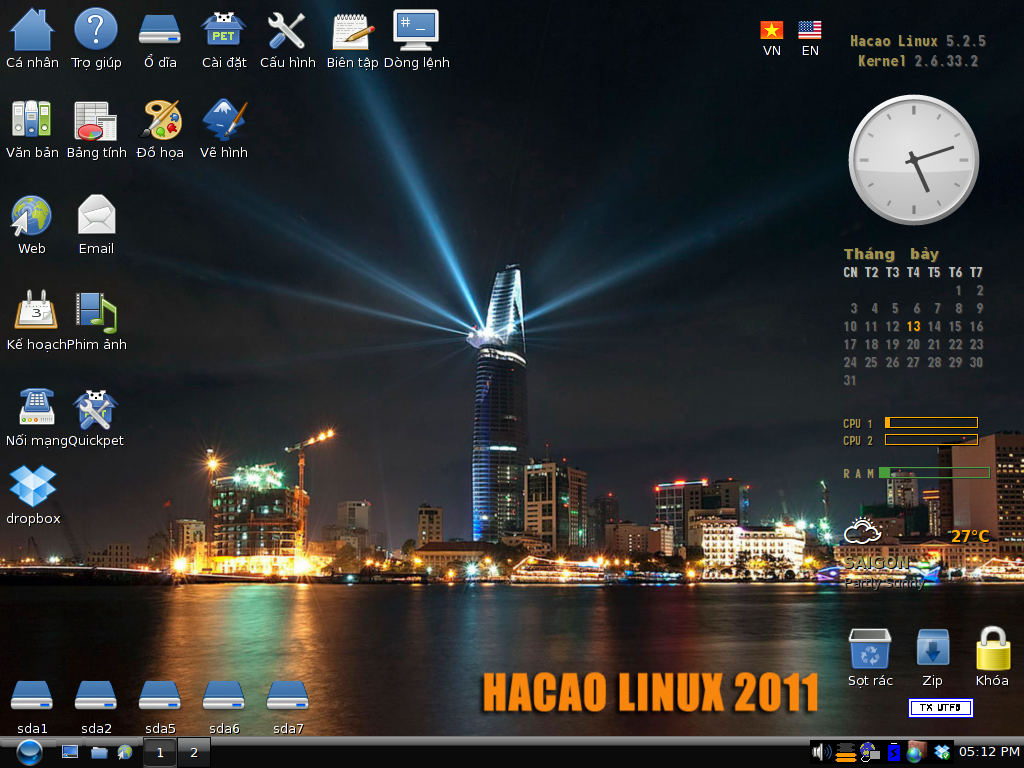Click the TX UTF8 encoding button

coord(940,708)
